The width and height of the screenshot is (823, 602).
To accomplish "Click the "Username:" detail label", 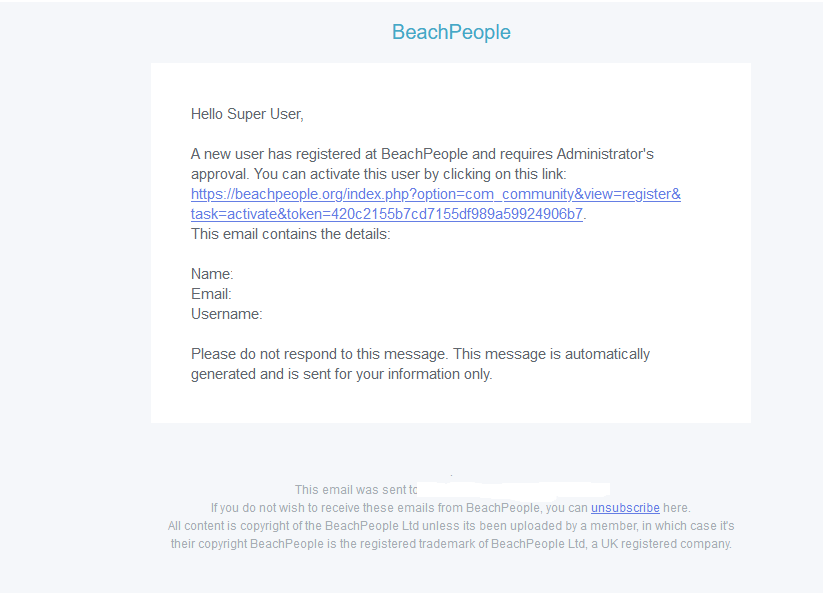I will (x=226, y=314).
